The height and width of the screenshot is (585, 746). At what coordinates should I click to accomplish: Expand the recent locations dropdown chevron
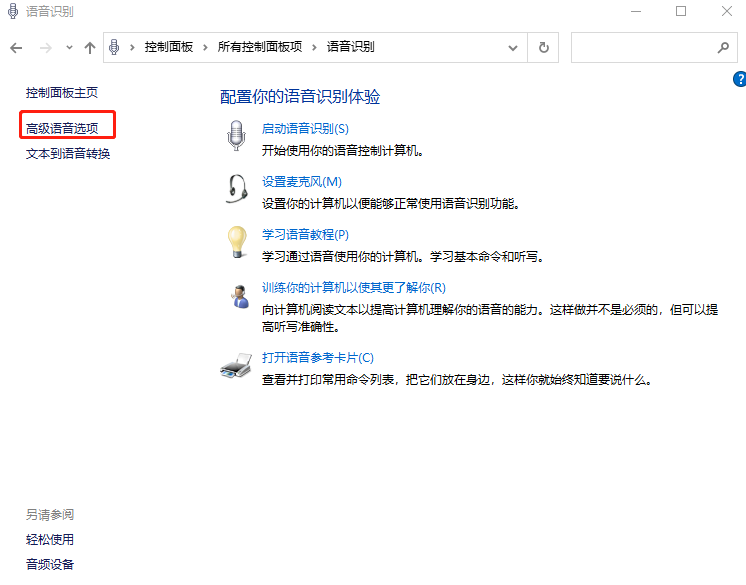(x=69, y=47)
